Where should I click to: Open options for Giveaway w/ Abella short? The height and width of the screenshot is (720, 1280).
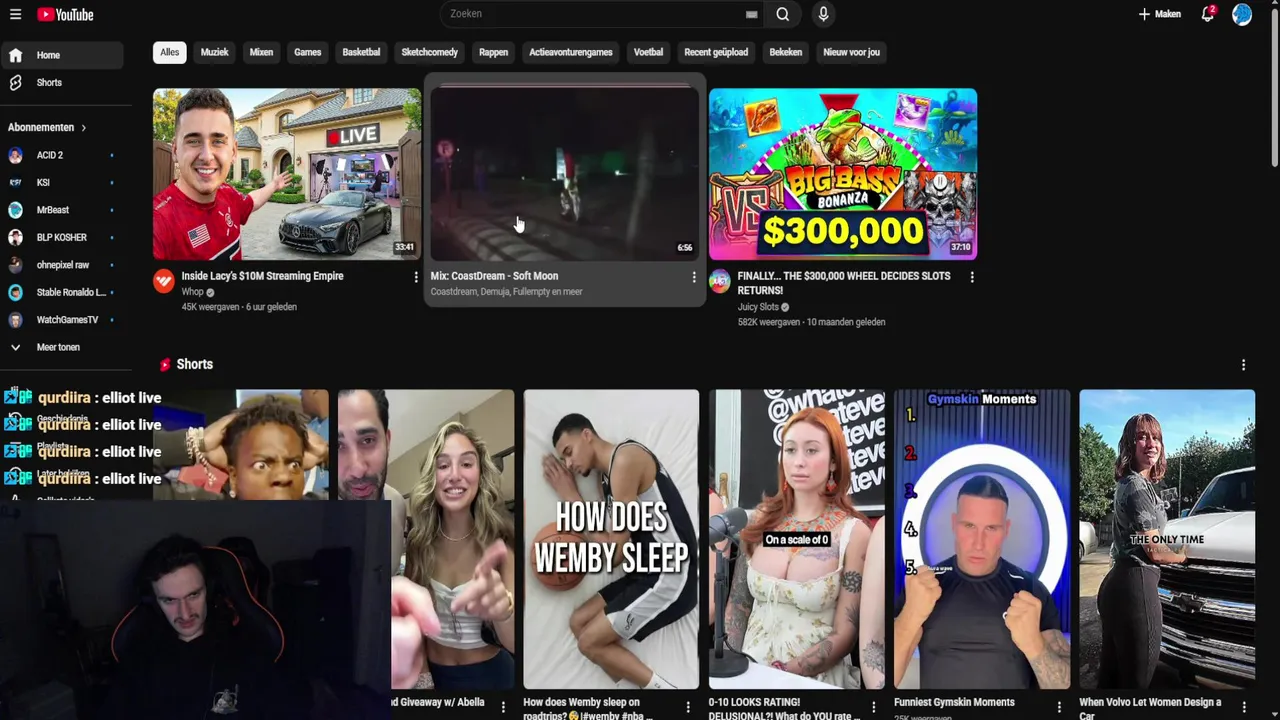pyautogui.click(x=503, y=707)
